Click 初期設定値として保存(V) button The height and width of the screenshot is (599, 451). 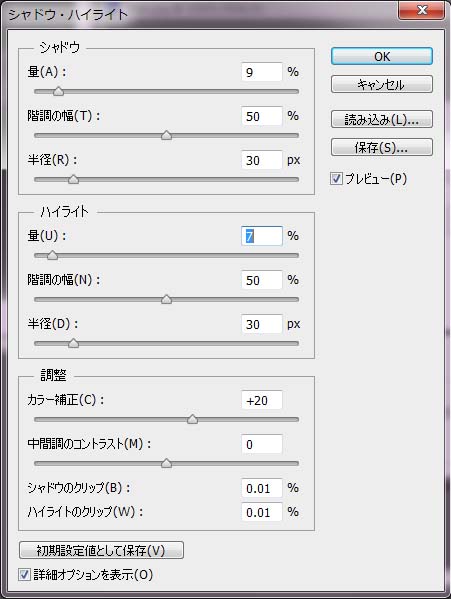101,550
